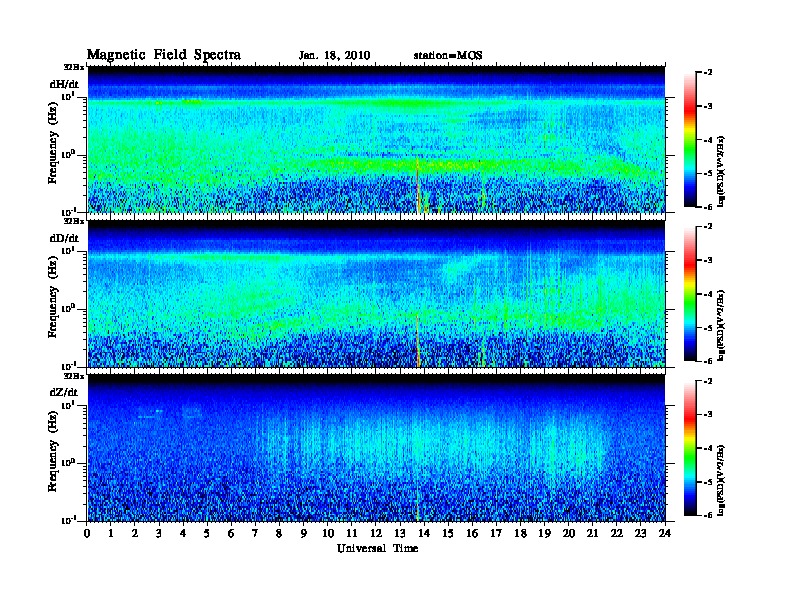This screenshot has height=612, width=792.
Task: Click the color bar beside the dZ/dt panel
Action: coord(690,448)
